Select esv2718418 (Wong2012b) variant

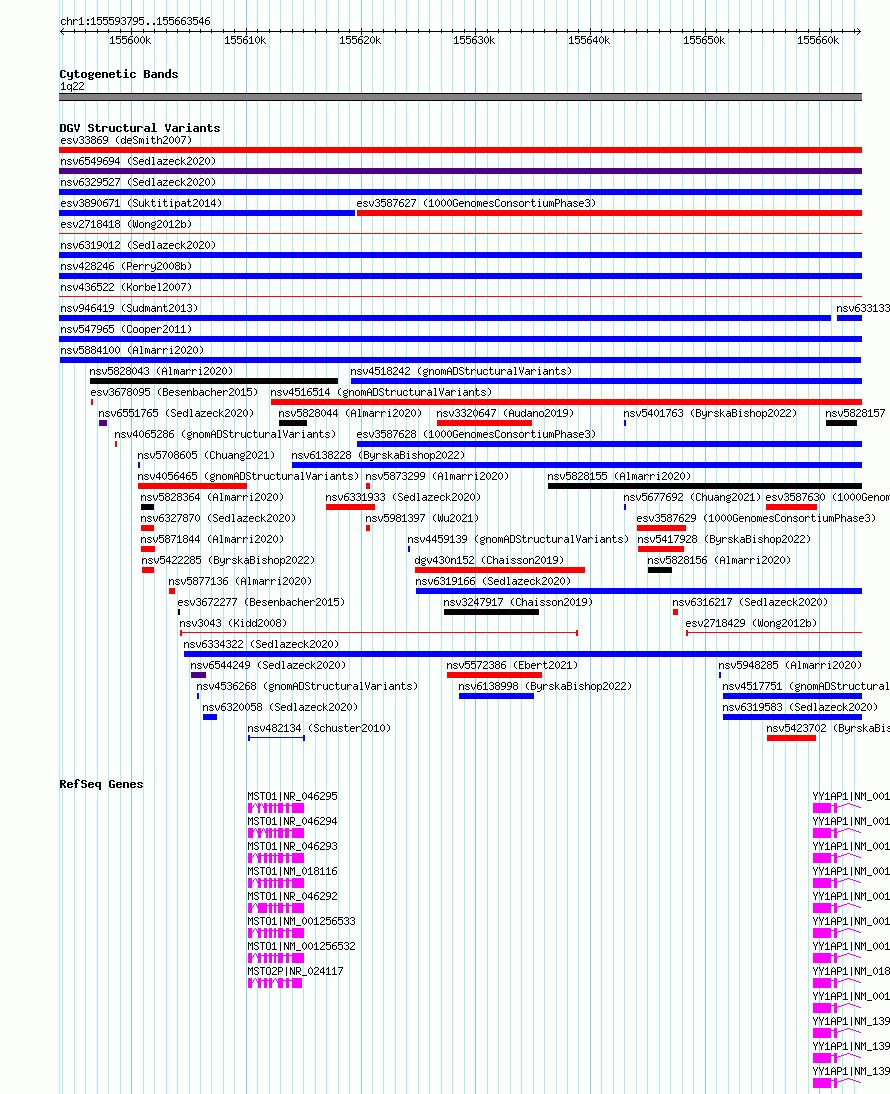coord(460,234)
